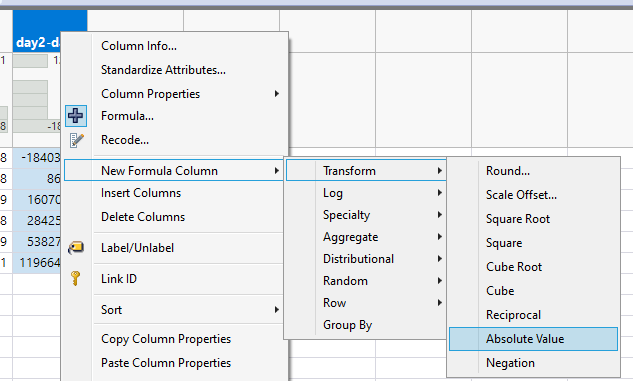Screen dimensions: 633x381
Task: Expand the Aggregate submenu arrow
Action: [x=439, y=237]
